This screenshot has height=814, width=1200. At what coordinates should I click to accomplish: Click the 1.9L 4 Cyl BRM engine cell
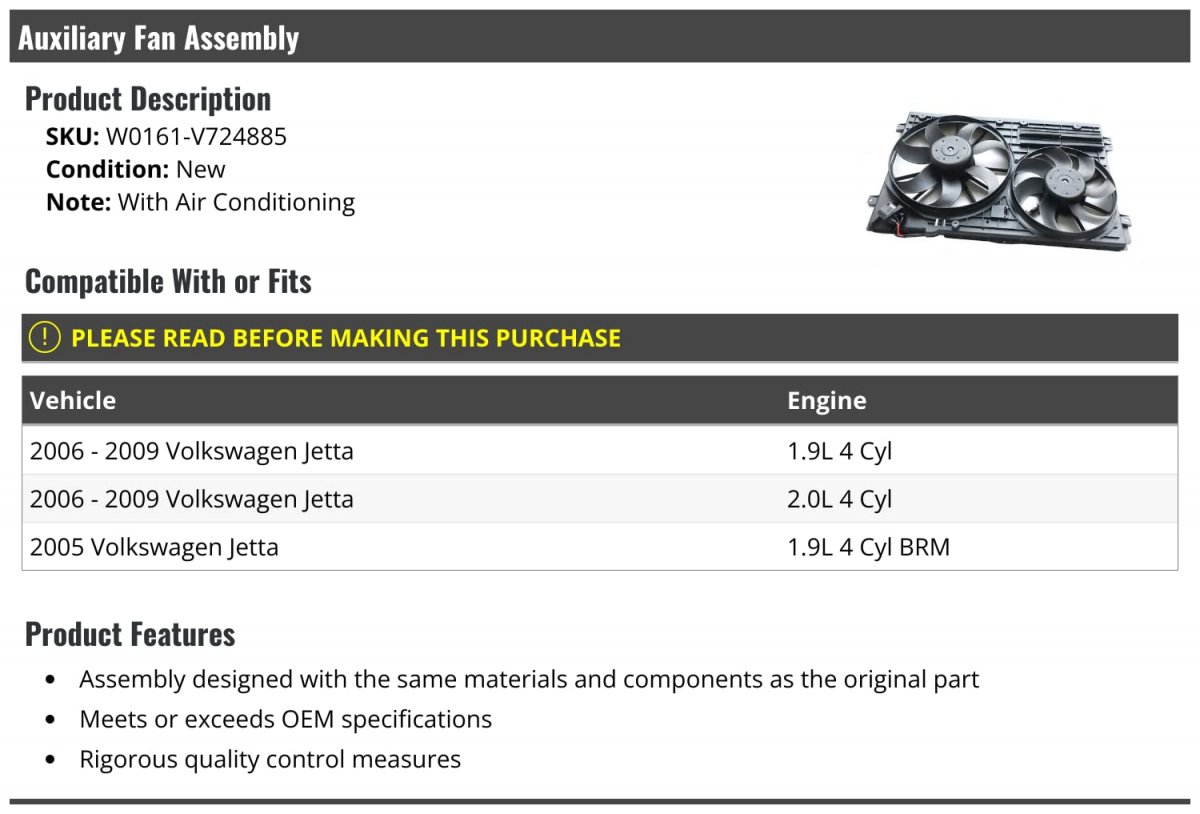coord(868,548)
